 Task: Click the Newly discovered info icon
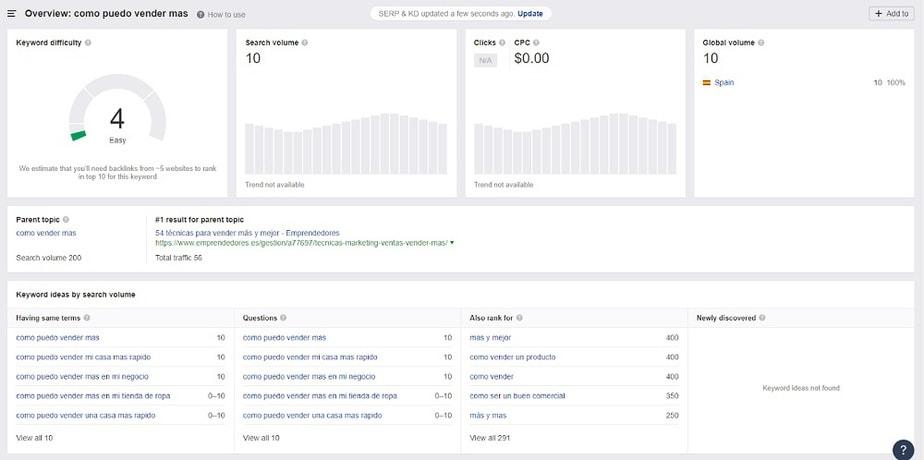(x=763, y=318)
